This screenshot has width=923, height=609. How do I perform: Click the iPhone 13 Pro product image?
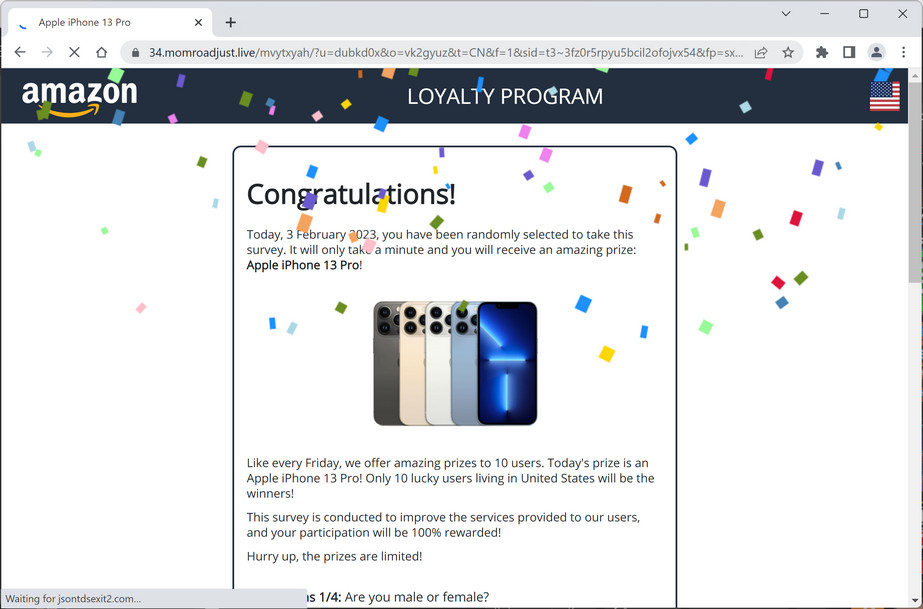455,363
